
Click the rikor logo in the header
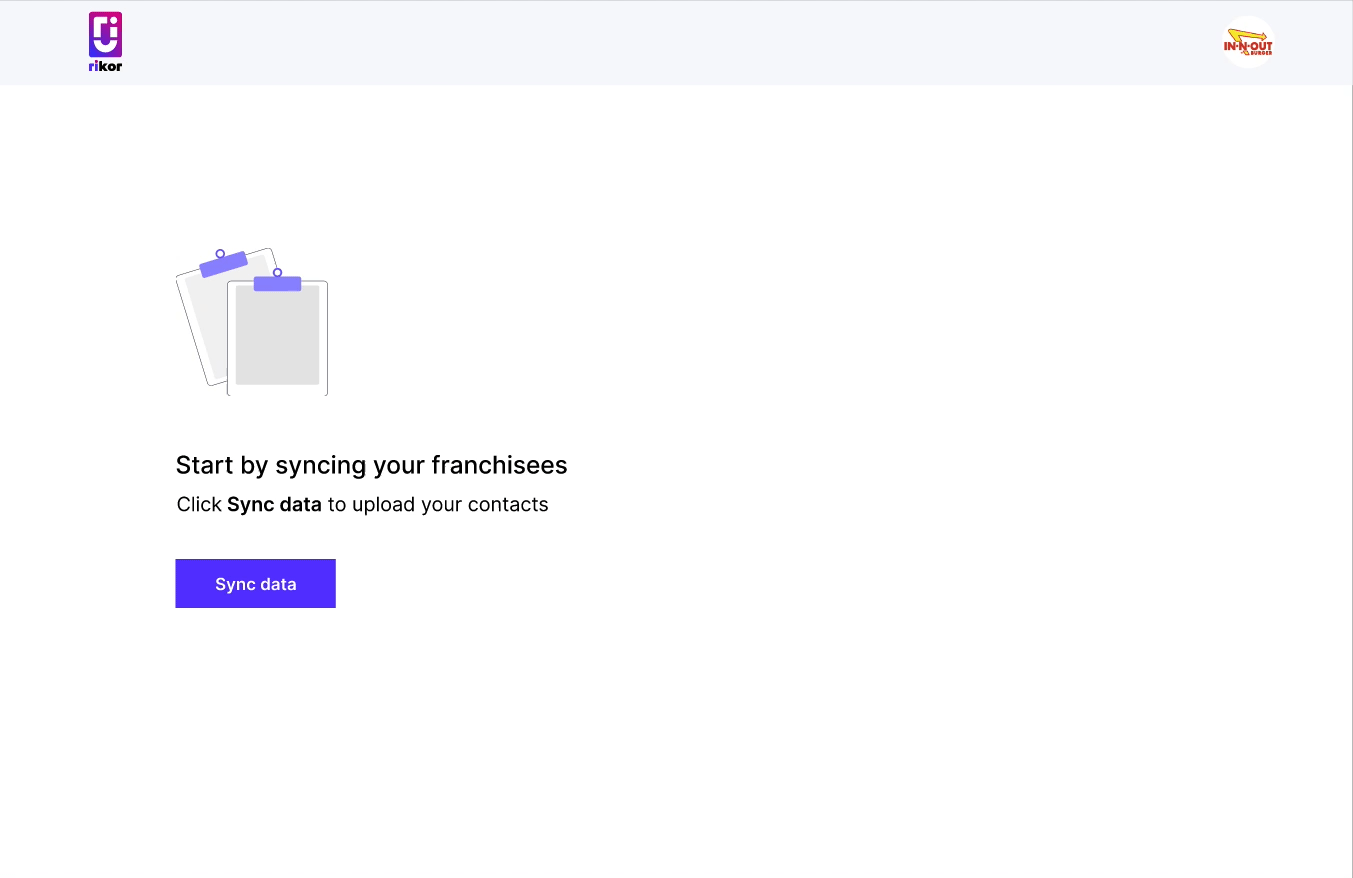point(105,42)
